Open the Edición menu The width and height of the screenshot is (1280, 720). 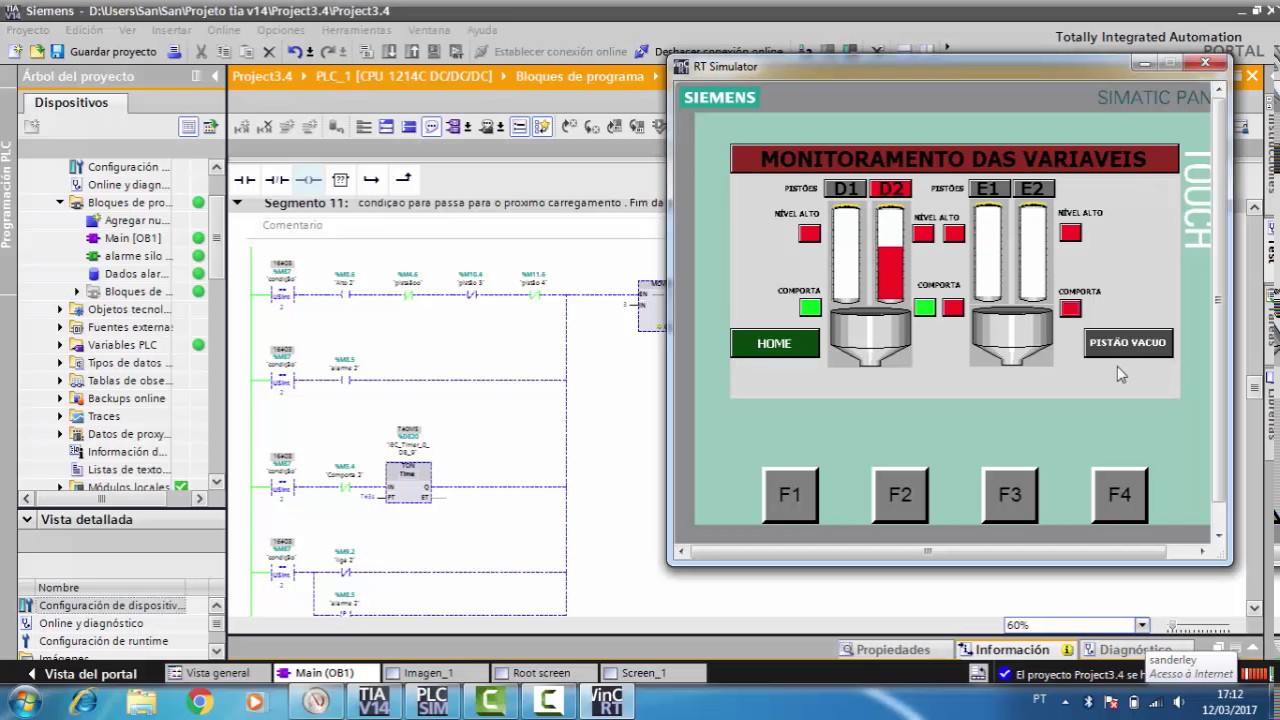[x=85, y=30]
